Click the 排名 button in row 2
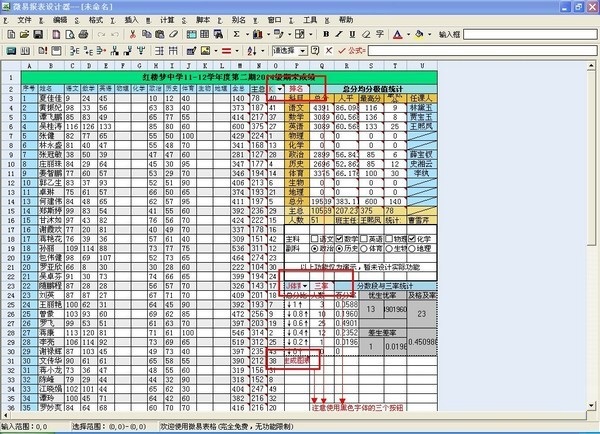Image resolution: width=600 pixels, height=434 pixels. pos(296,89)
